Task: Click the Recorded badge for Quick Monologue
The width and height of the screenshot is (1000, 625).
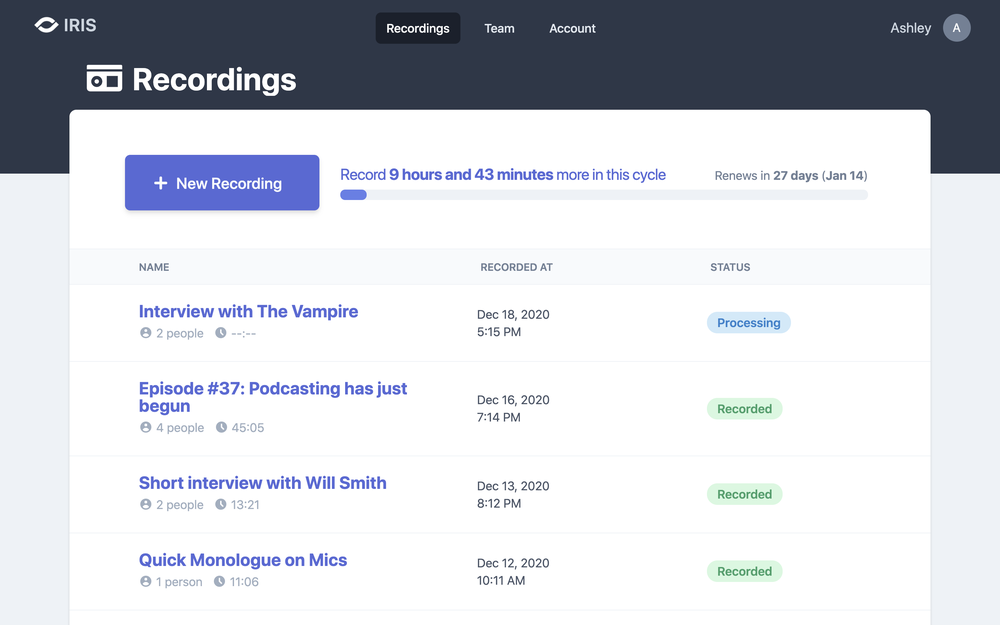Action: (744, 571)
